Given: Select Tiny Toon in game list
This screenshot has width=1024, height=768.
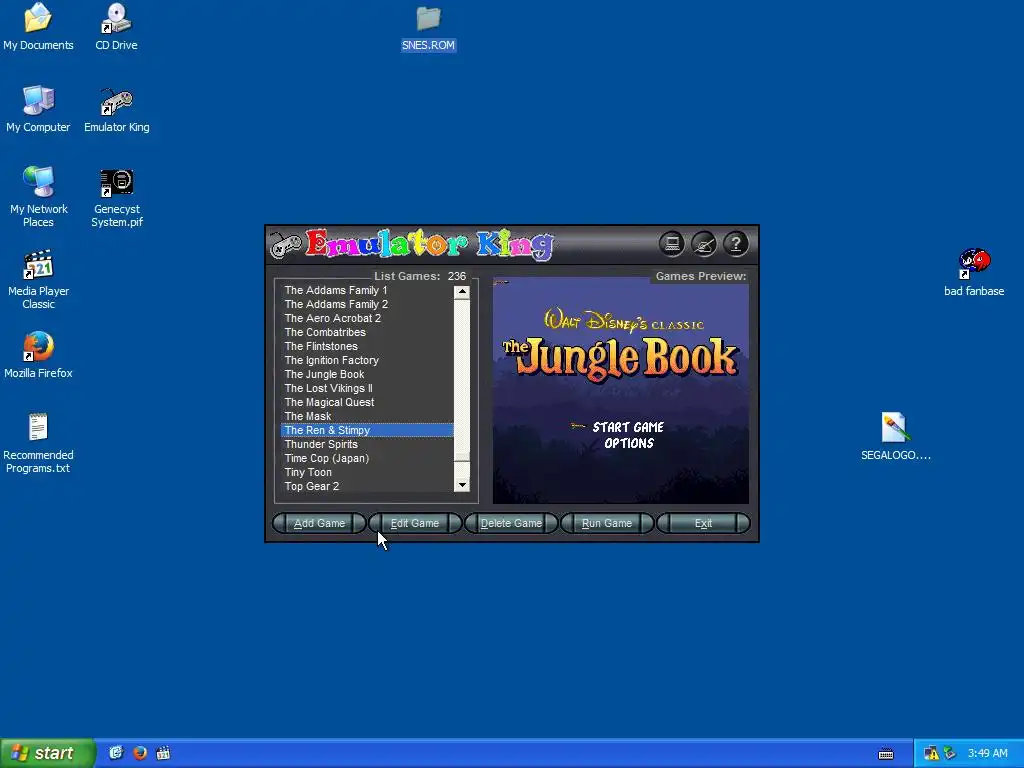Looking at the screenshot, I should point(367,472).
